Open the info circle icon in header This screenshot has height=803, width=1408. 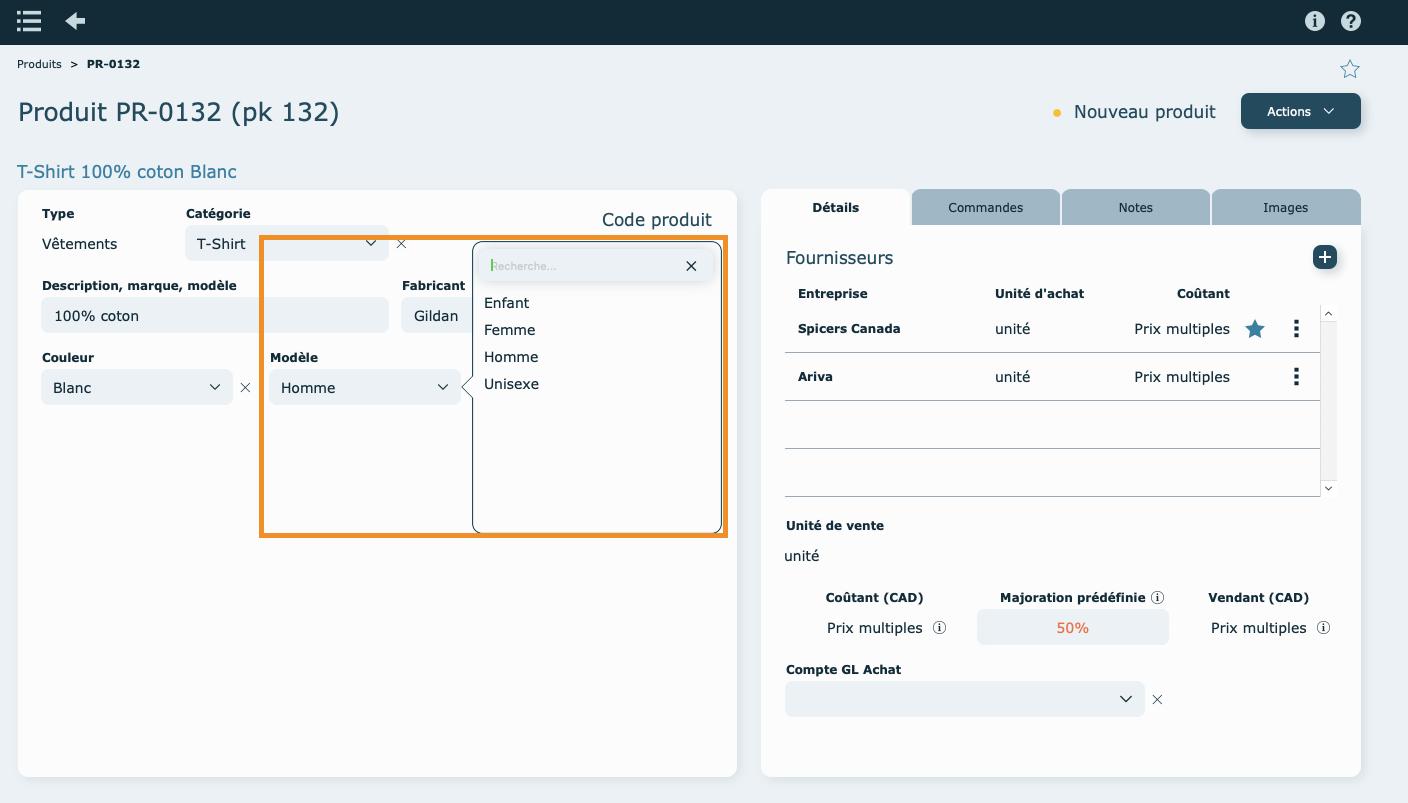pyautogui.click(x=1315, y=21)
